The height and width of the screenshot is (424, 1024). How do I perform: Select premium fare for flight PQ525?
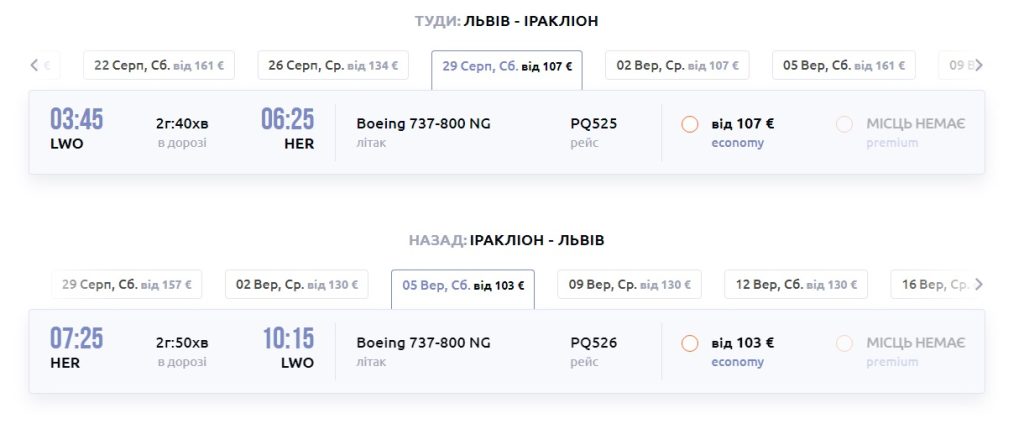844,125
